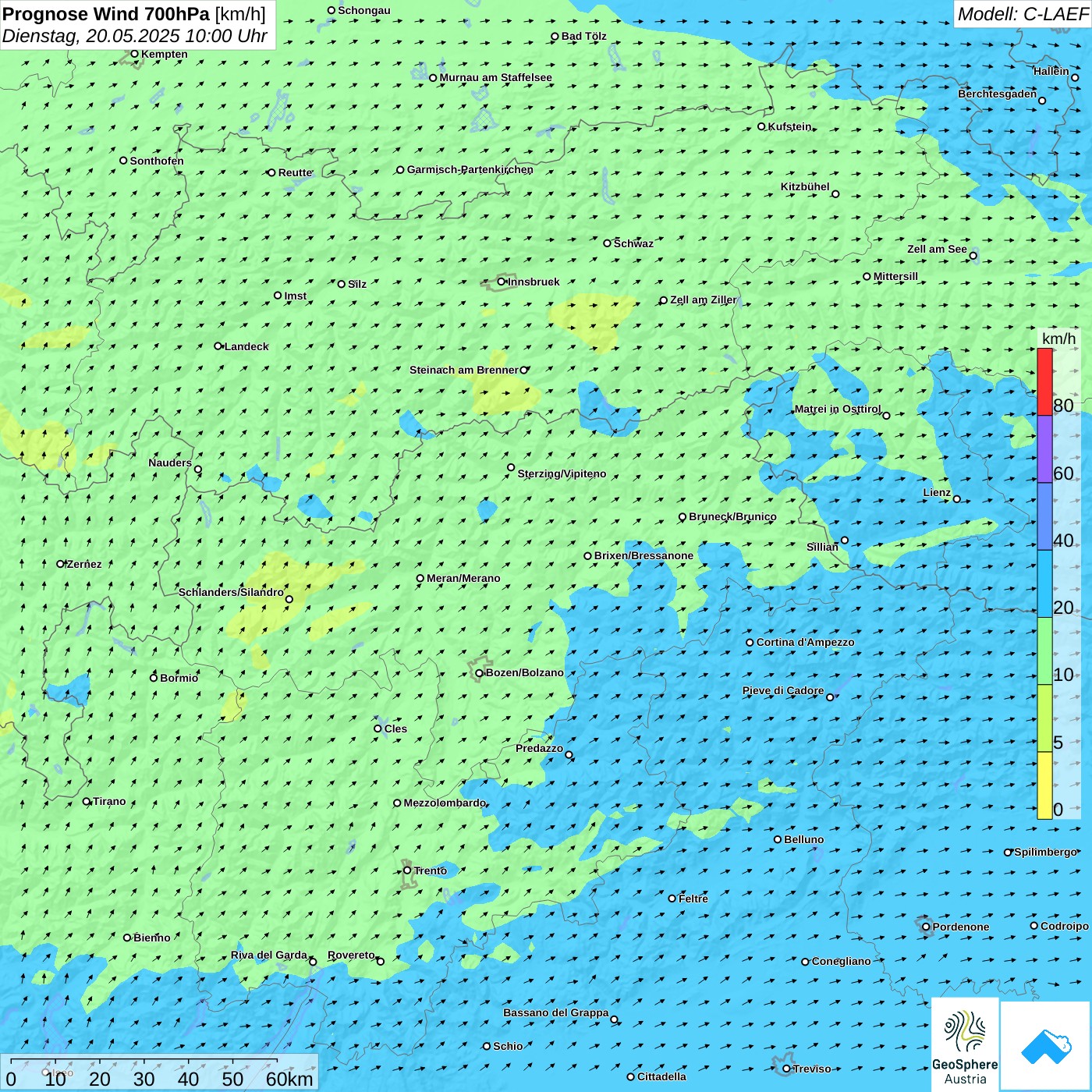Click the Treviso city marker

click(786, 1069)
